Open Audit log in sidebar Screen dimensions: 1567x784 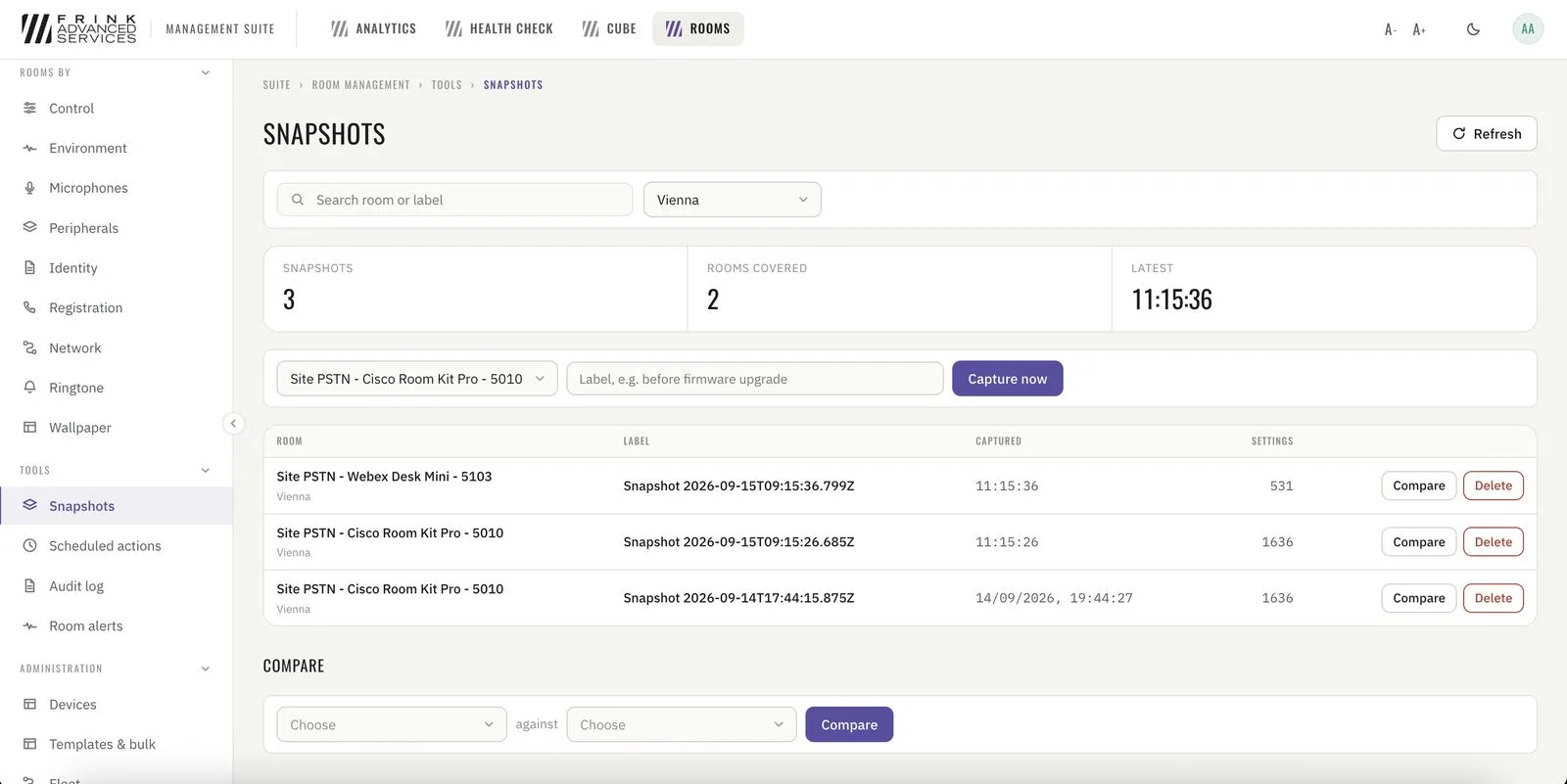[x=116, y=586]
